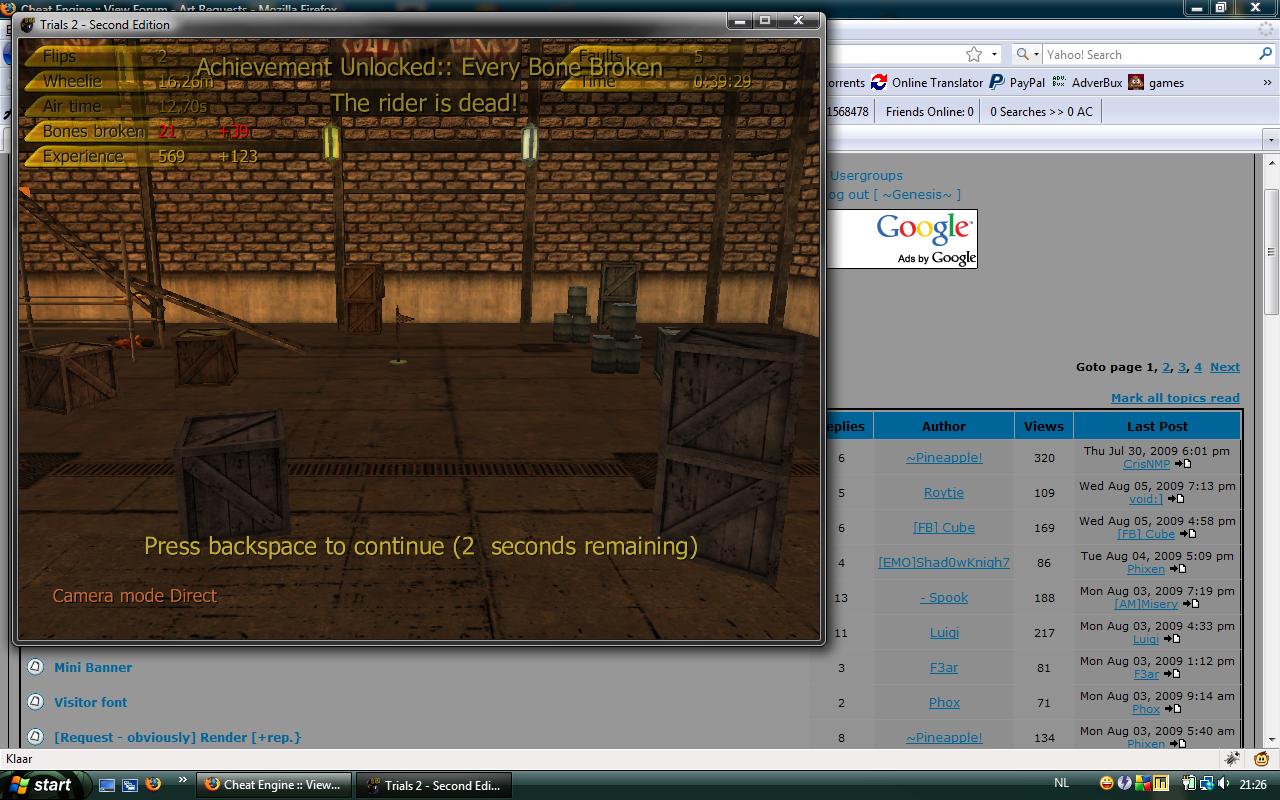Open author [EMO]Shad0wKnigh7's profile
The height and width of the screenshot is (800, 1280).
(944, 562)
